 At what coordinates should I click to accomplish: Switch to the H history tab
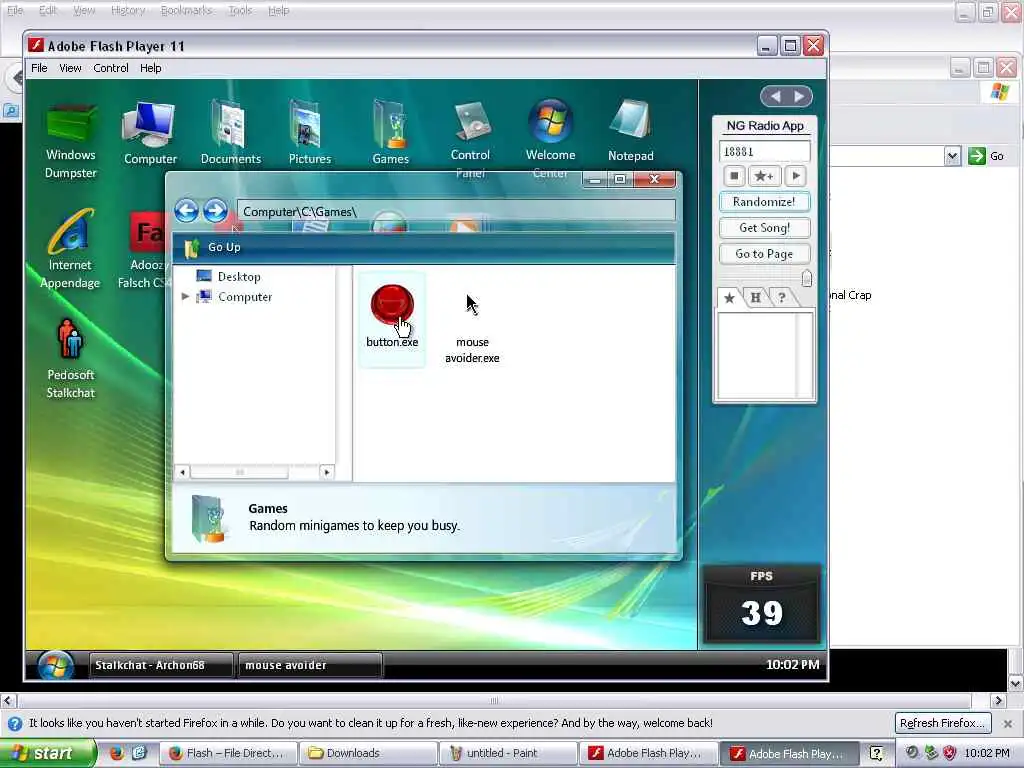tap(756, 298)
